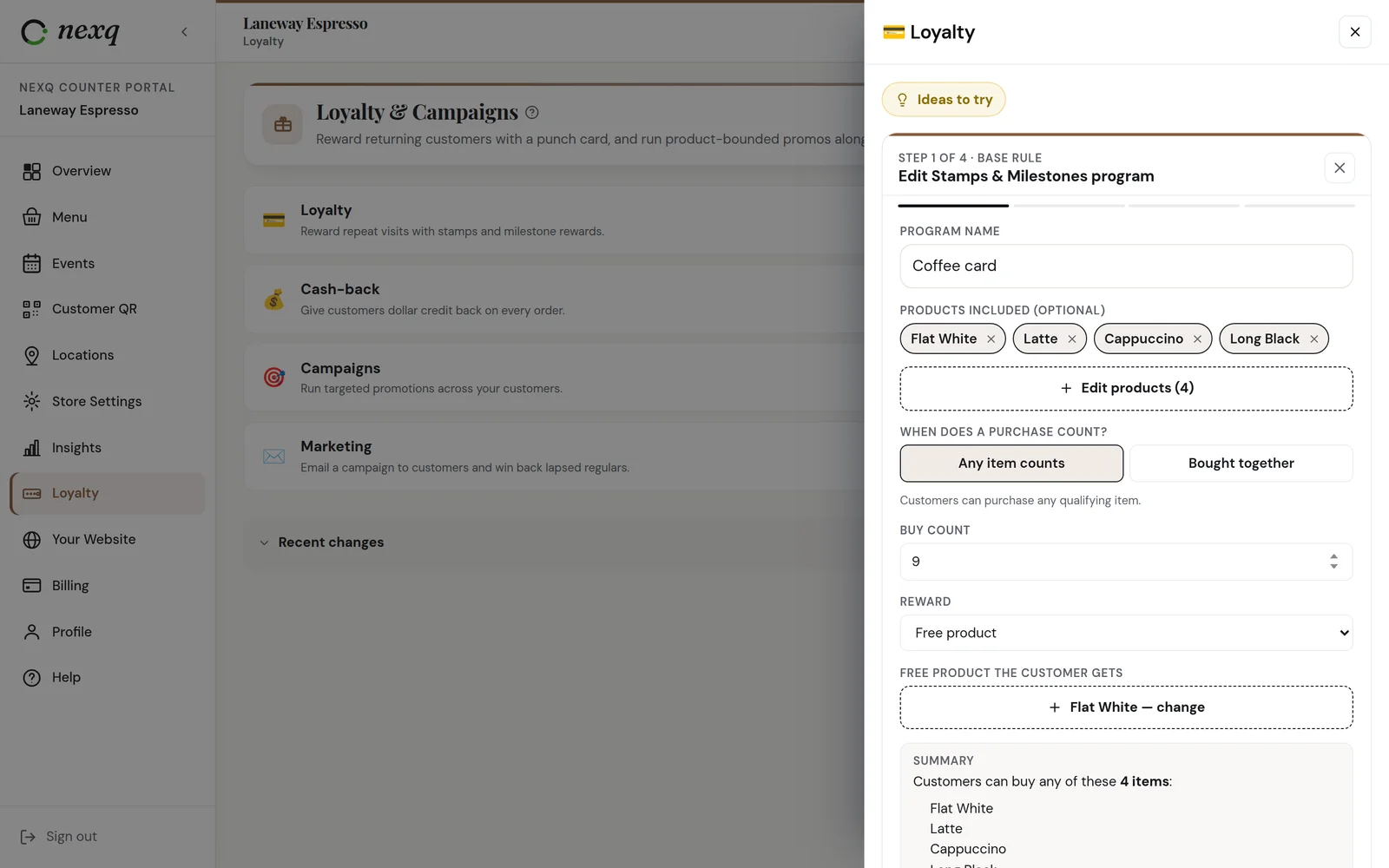Select the Any item counts option
Image resolution: width=1389 pixels, height=868 pixels.
[1011, 464]
